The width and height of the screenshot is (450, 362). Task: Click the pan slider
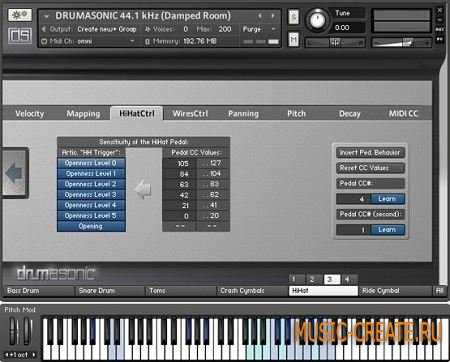click(x=335, y=42)
